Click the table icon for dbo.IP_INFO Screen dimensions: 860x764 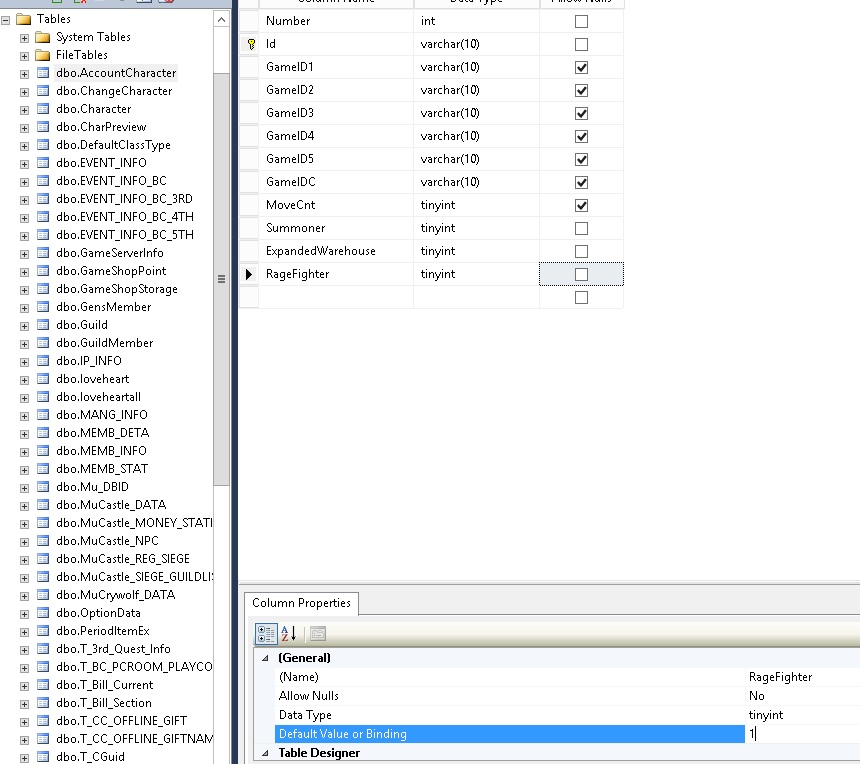click(43, 361)
